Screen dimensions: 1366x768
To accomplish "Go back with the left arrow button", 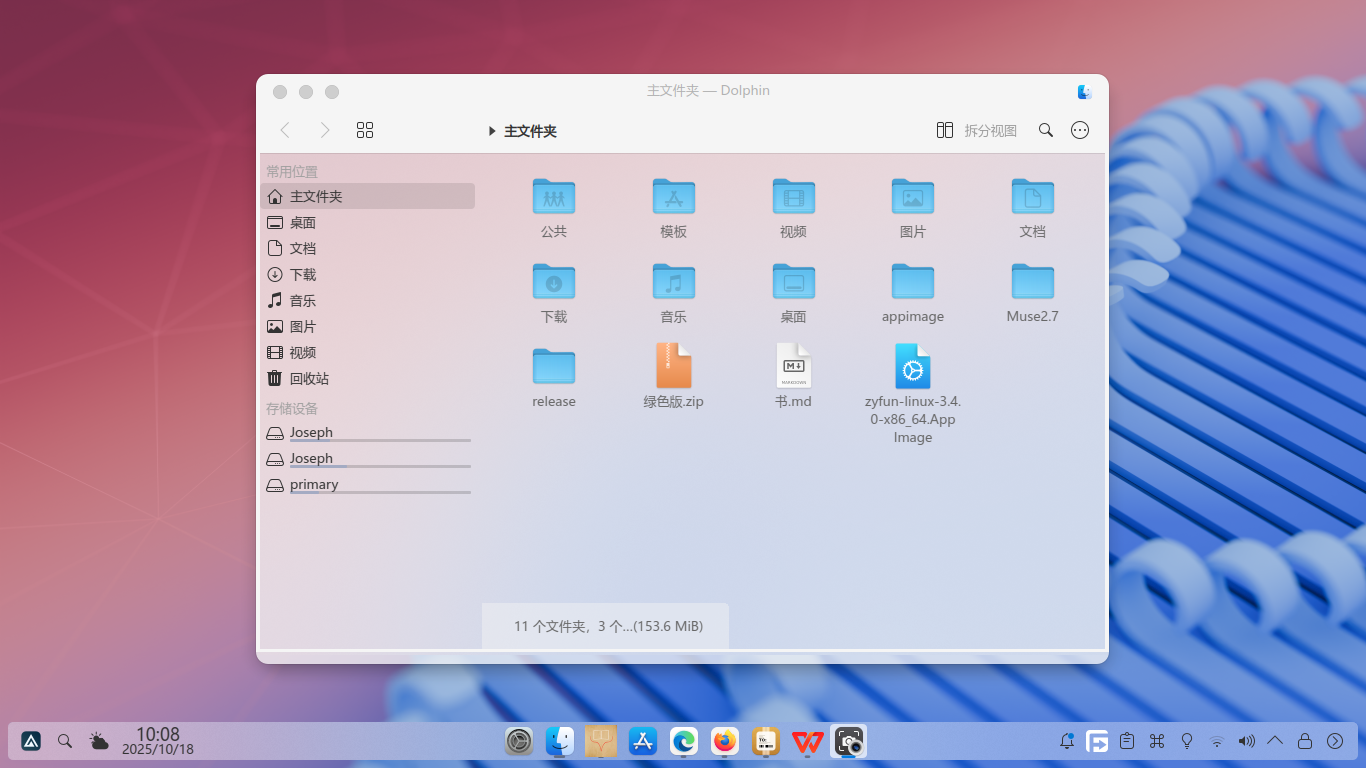I will [285, 130].
